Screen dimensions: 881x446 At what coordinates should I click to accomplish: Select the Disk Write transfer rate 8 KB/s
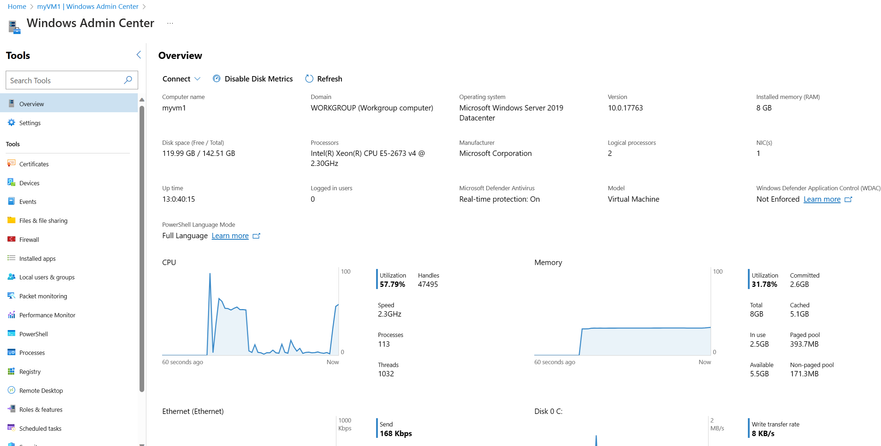point(775,429)
